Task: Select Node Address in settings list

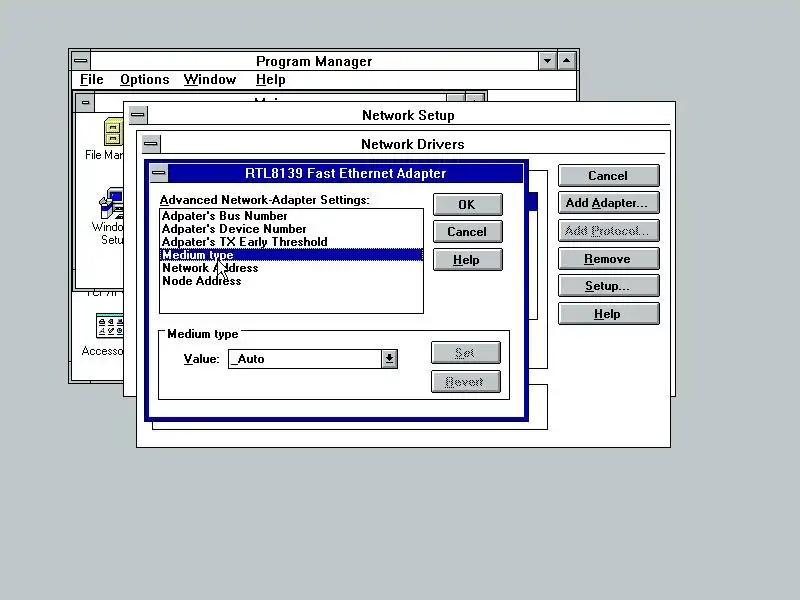Action: coord(291,281)
